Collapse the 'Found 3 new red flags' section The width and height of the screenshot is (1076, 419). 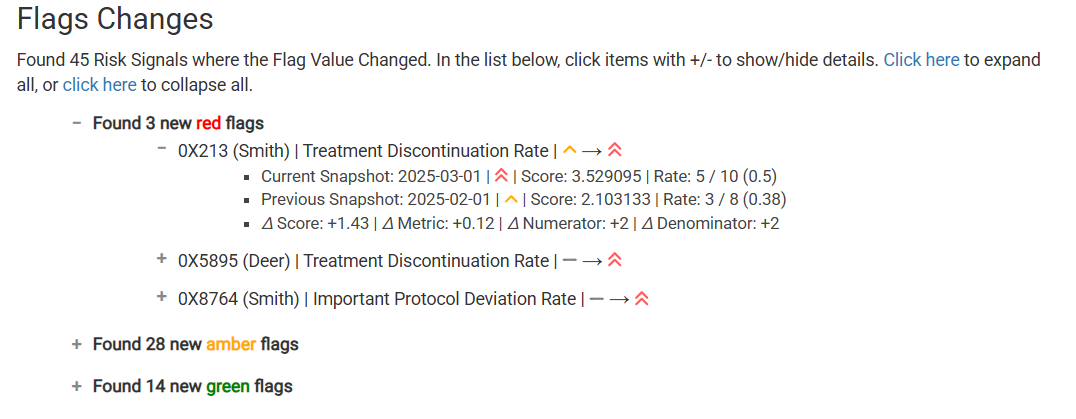(77, 123)
